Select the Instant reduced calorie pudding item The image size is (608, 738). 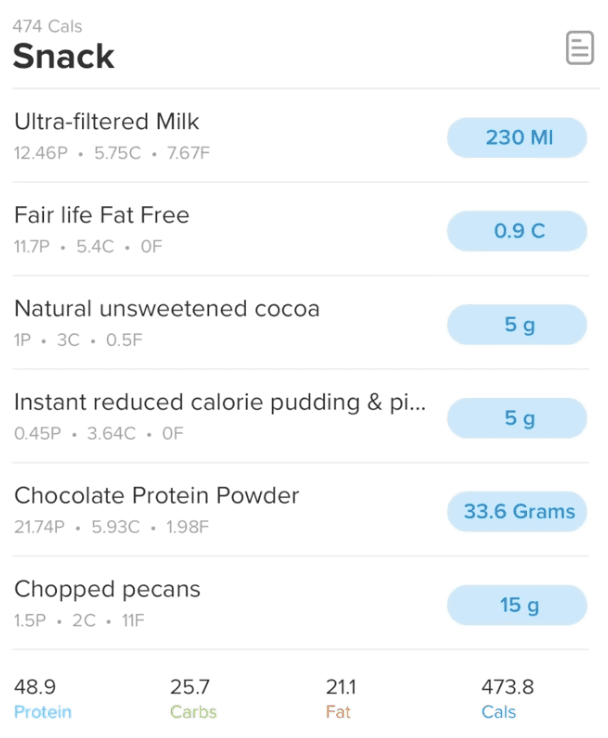[220, 402]
